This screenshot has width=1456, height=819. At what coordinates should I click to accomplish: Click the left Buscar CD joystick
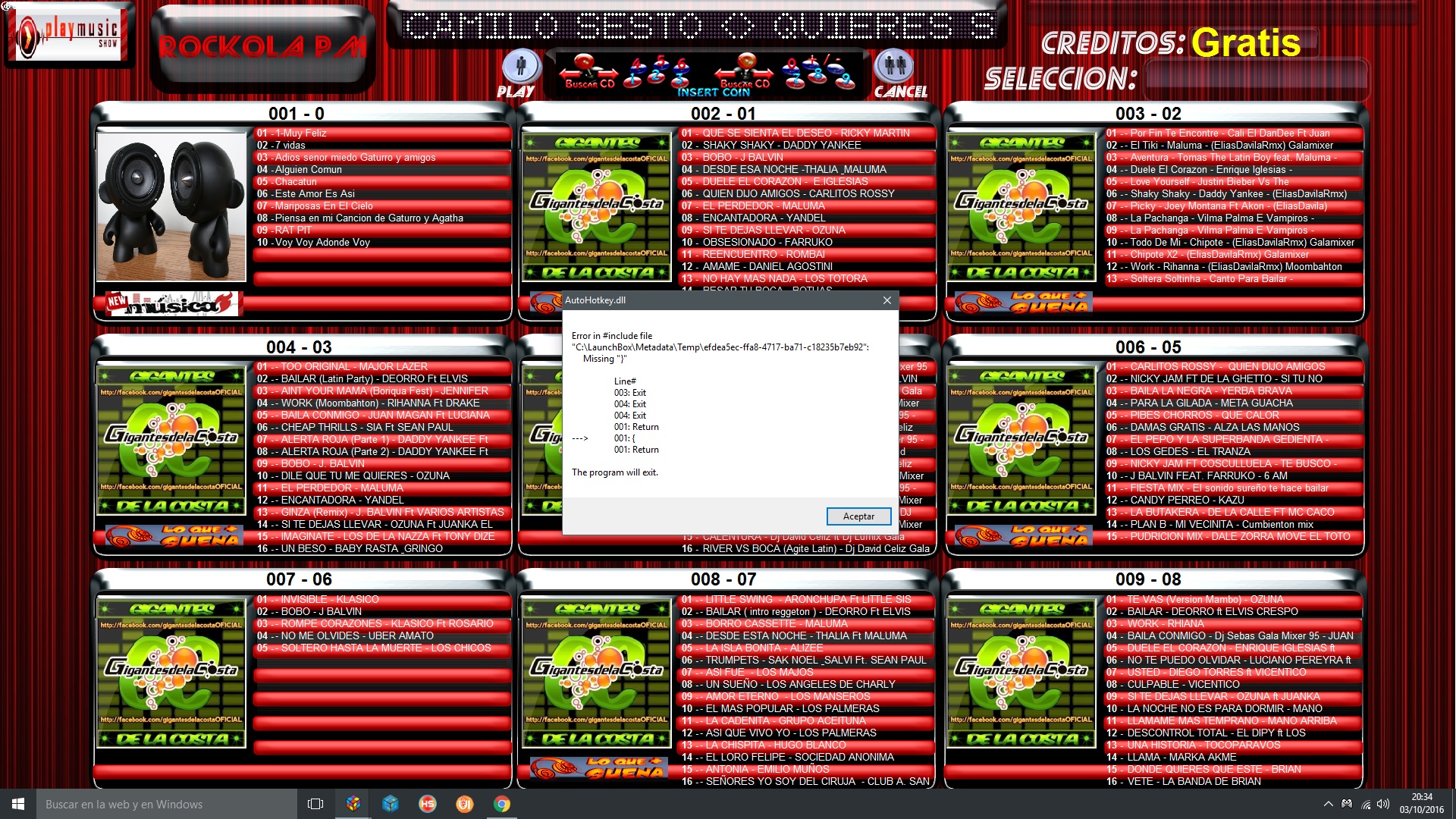(x=588, y=70)
